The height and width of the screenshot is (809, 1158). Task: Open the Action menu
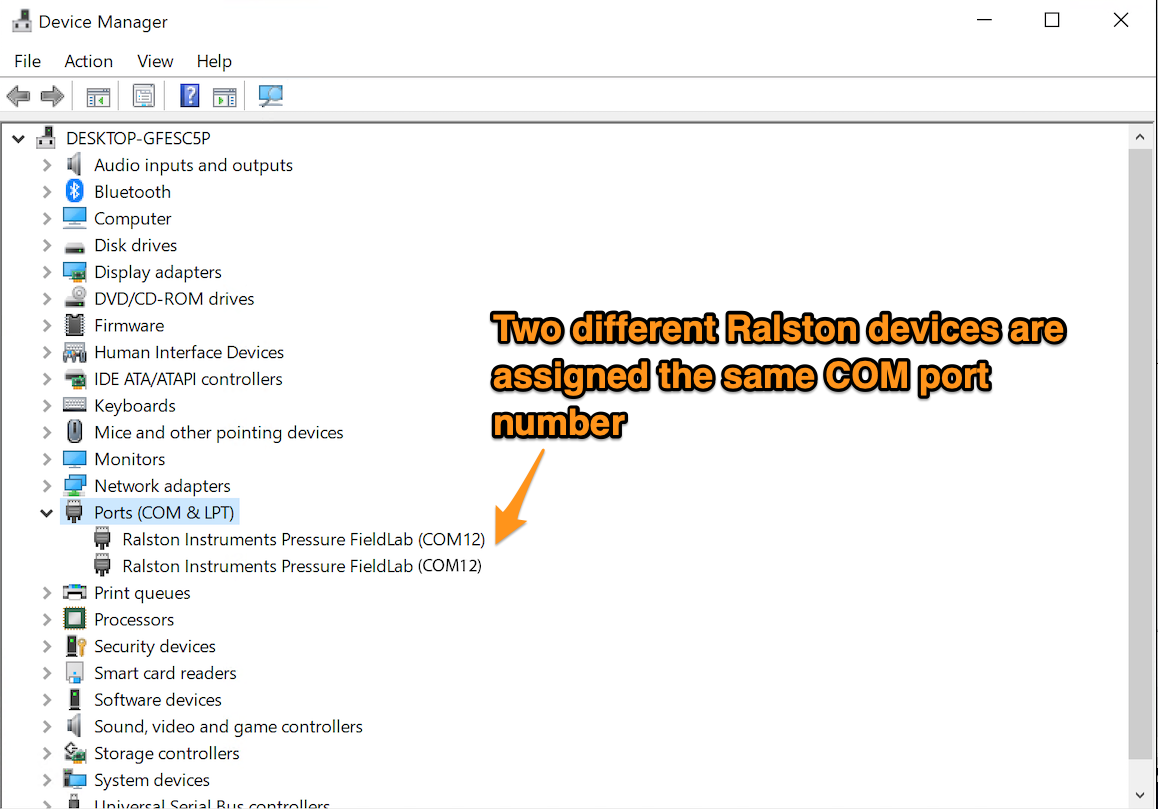pos(89,61)
